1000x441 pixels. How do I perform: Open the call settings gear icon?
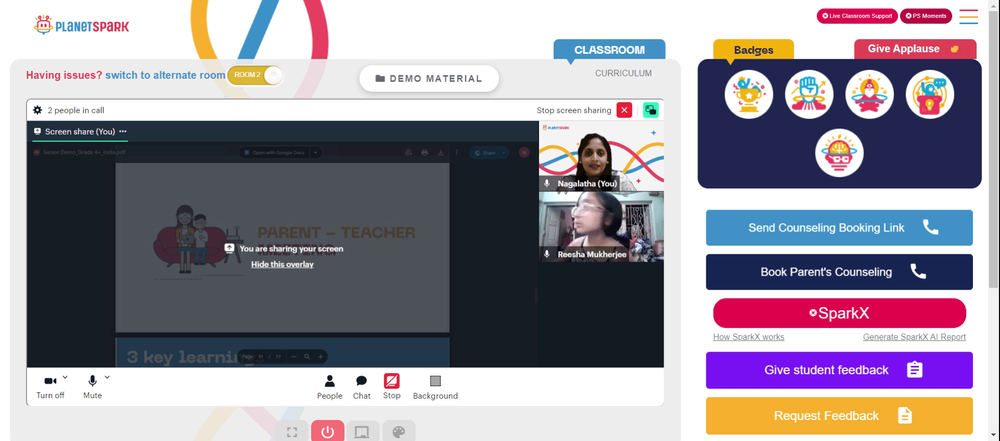pyautogui.click(x=38, y=110)
